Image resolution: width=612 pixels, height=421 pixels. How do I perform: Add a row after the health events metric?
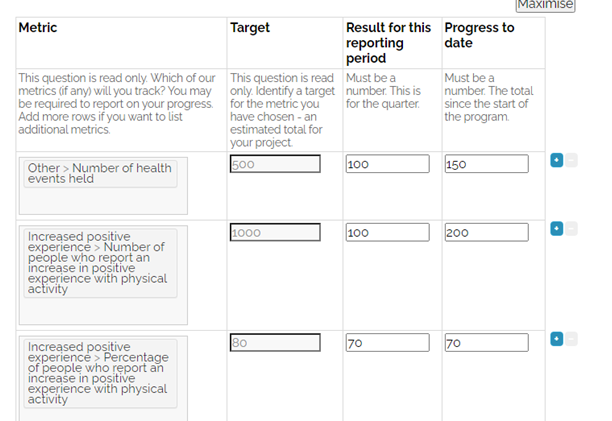[557, 160]
